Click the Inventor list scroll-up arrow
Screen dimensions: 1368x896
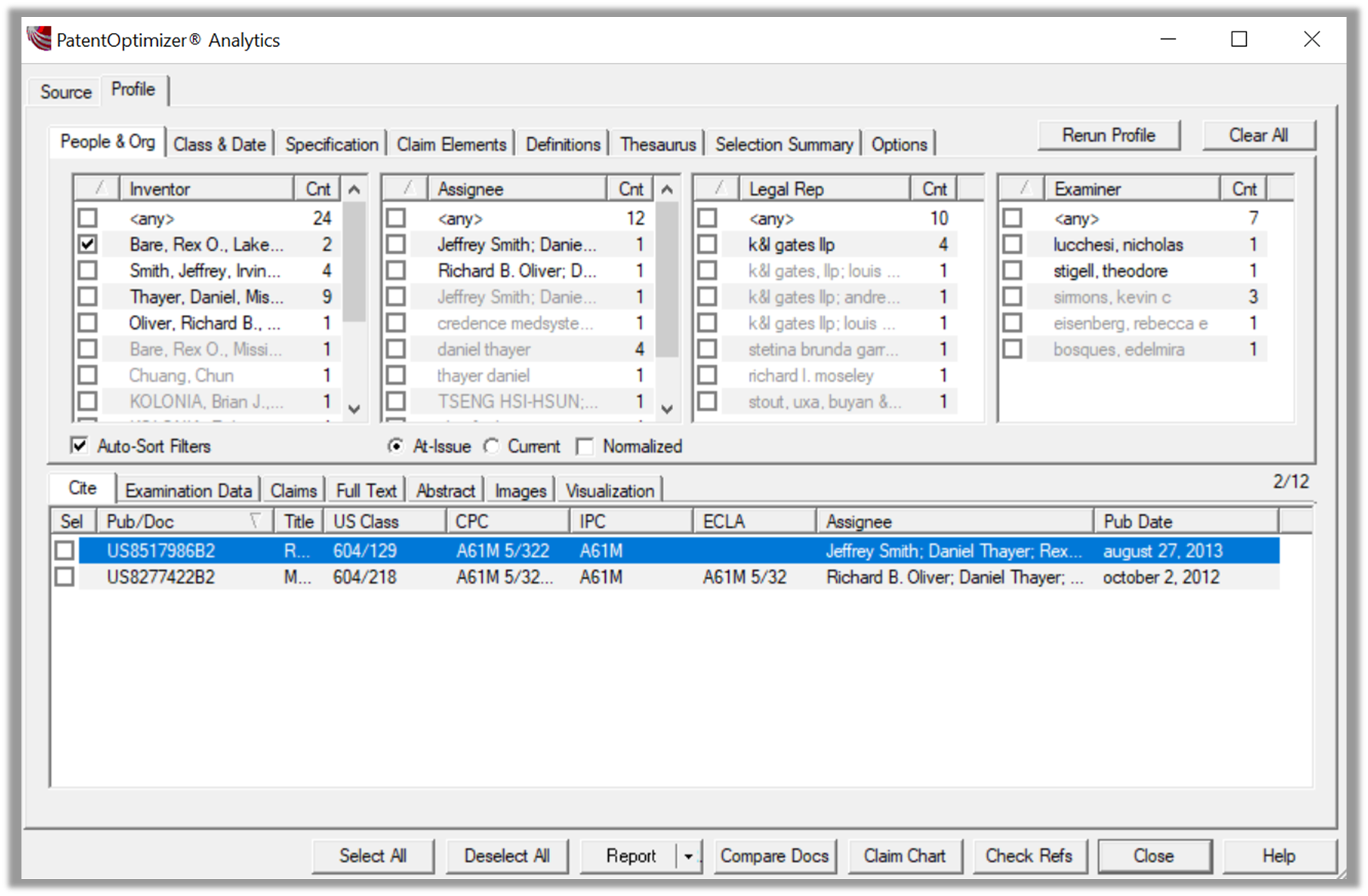point(354,189)
